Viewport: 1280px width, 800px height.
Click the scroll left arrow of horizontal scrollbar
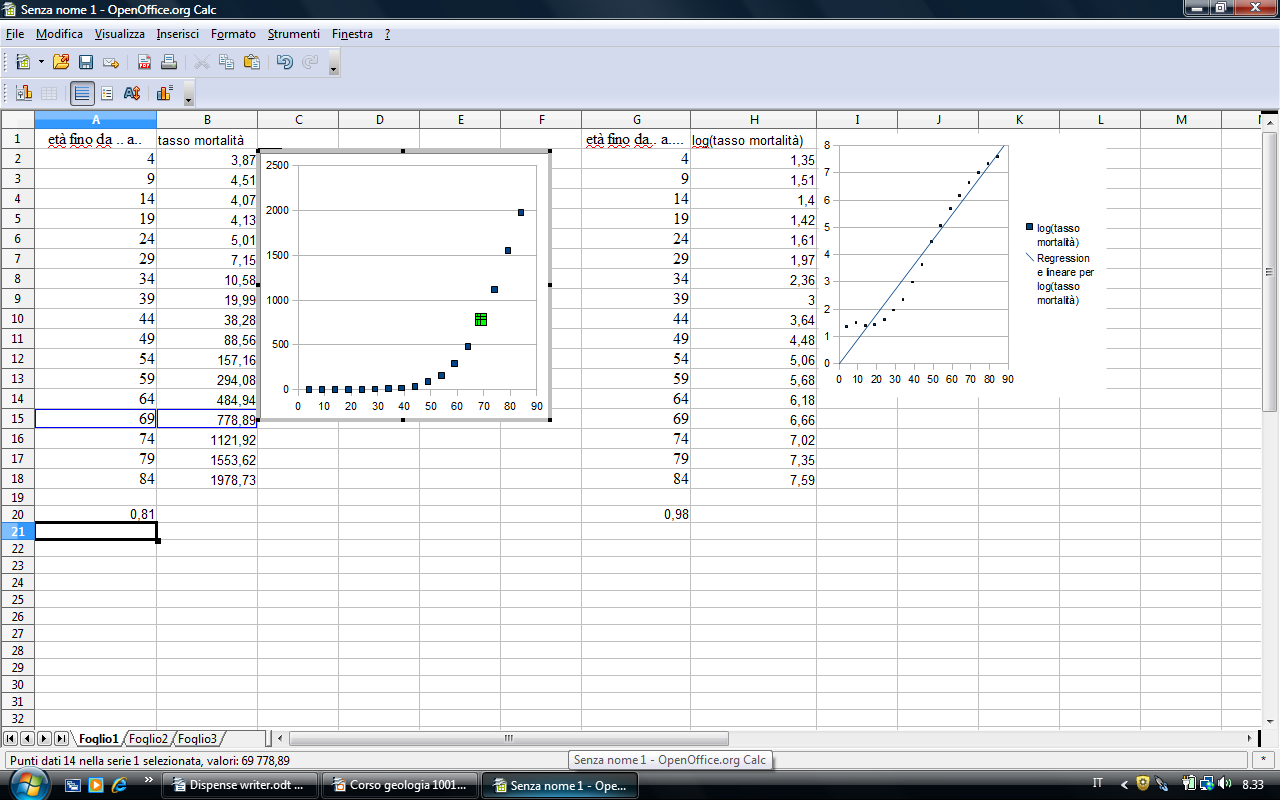pyautogui.click(x=281, y=738)
